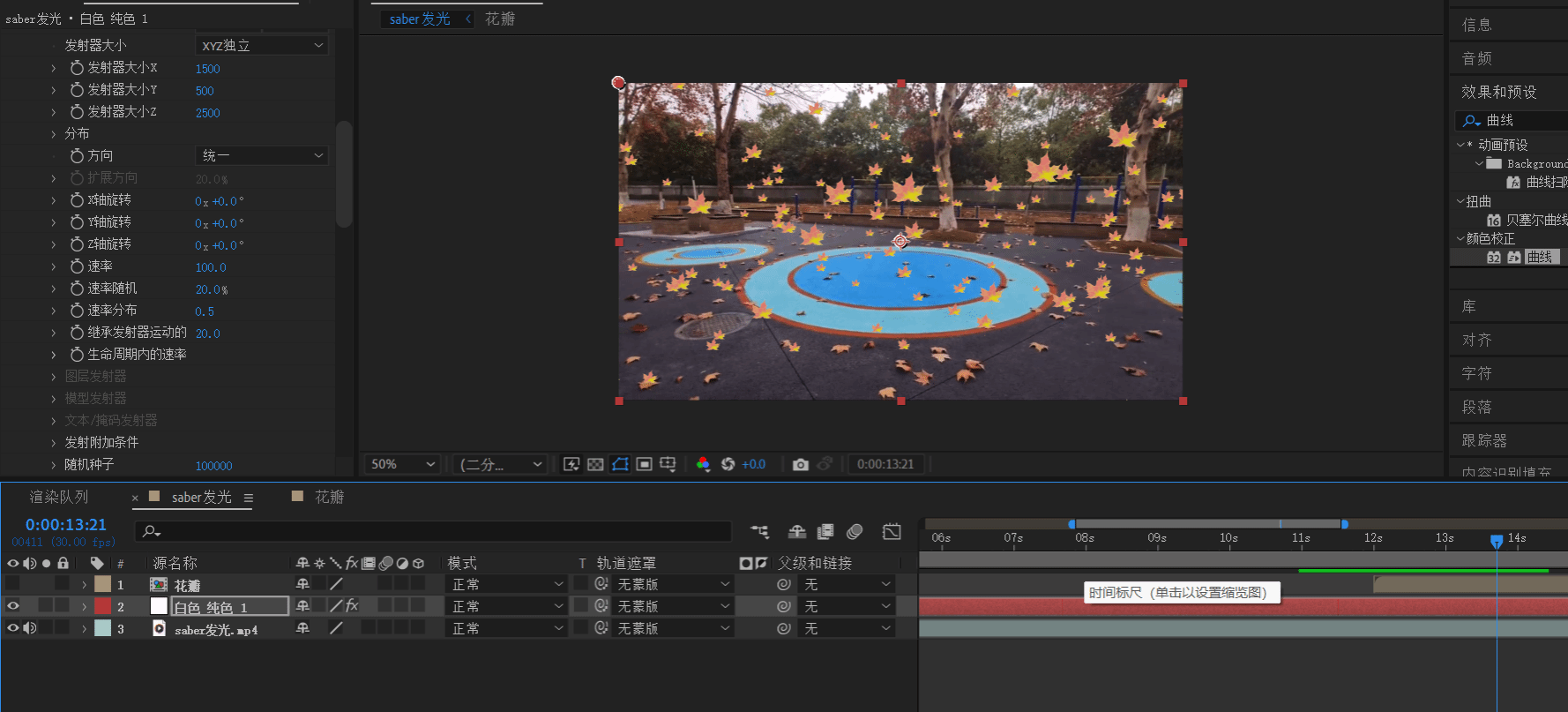Click the snapshot camera icon in viewer
The width and height of the screenshot is (1568, 712).
(x=800, y=464)
